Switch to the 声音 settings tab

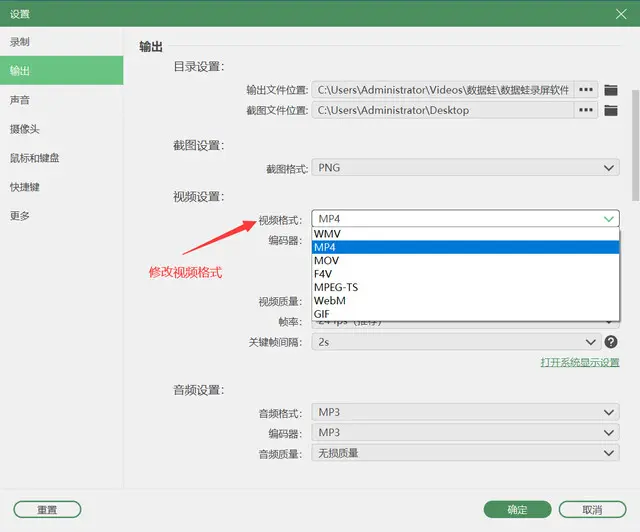pyautogui.click(x=61, y=100)
